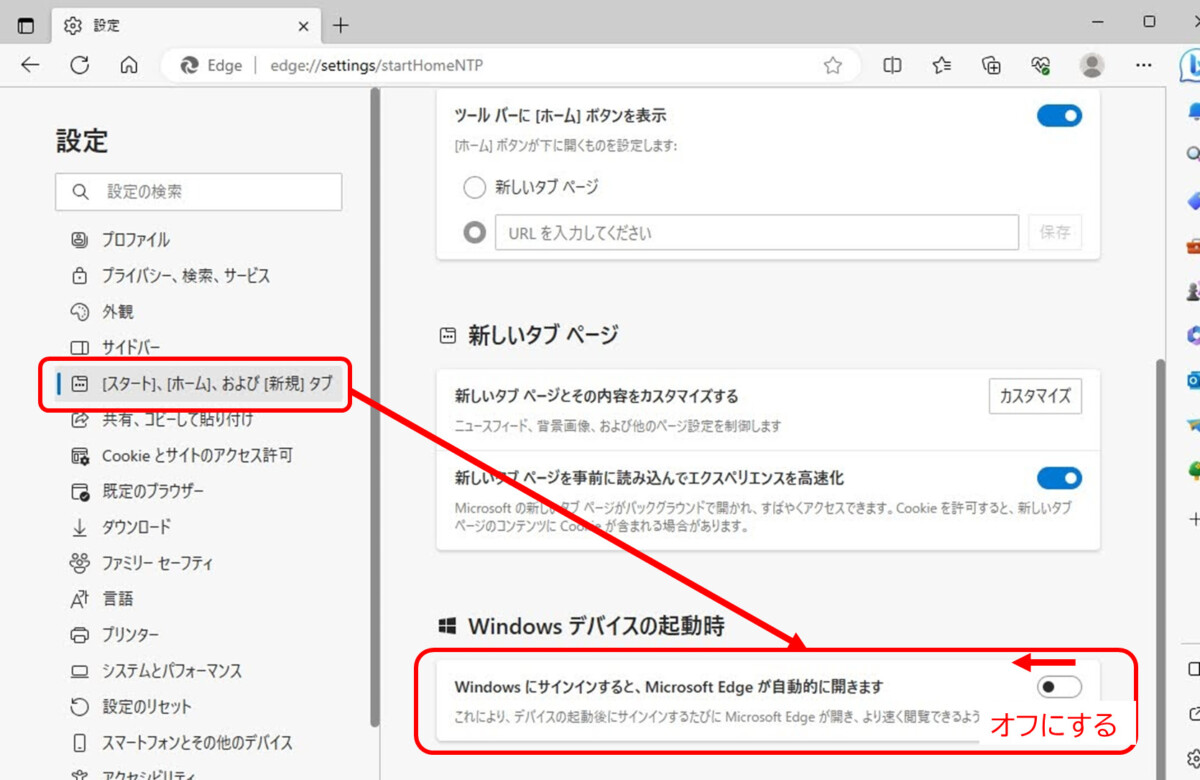Open Collections icon in toolbar
The image size is (1200, 780).
point(991,65)
